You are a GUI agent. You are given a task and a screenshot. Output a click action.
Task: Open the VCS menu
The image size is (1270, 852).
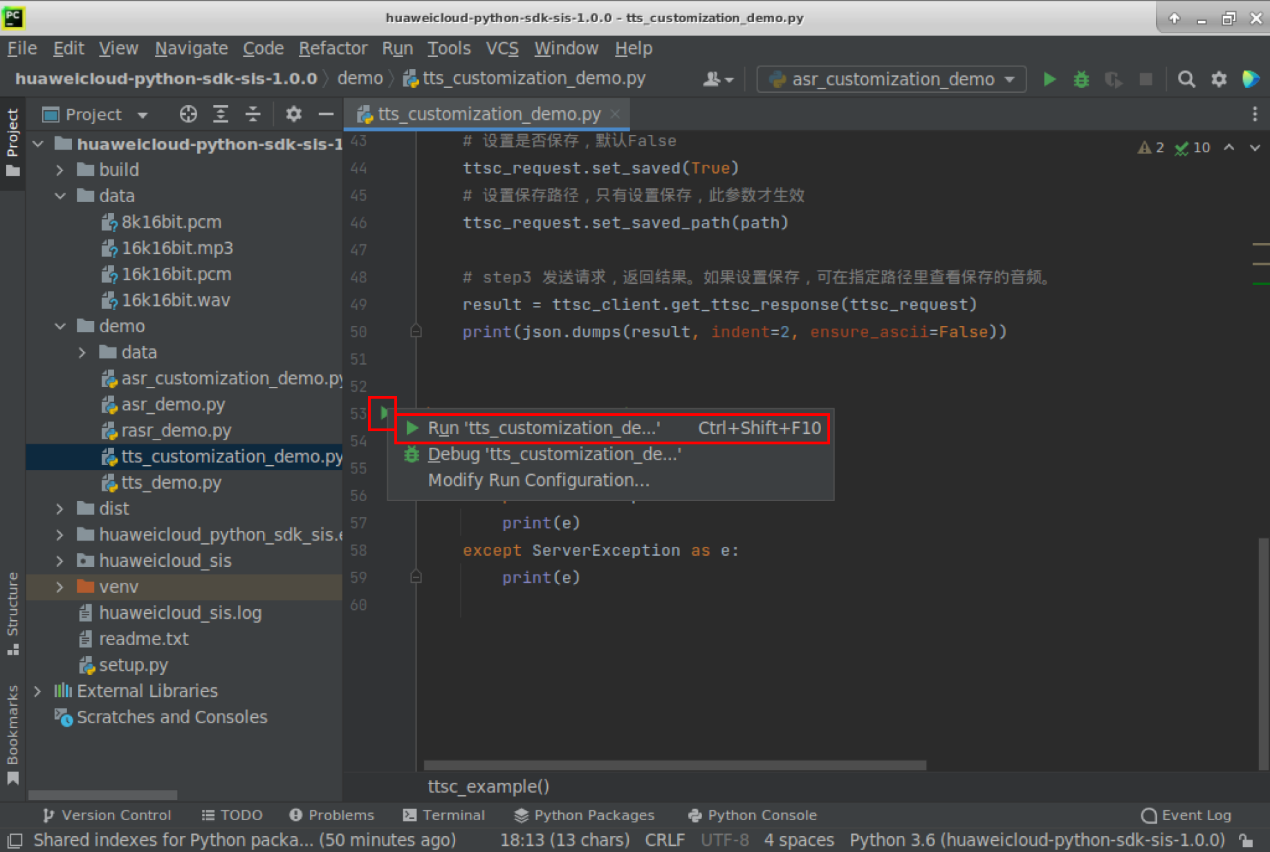click(502, 48)
